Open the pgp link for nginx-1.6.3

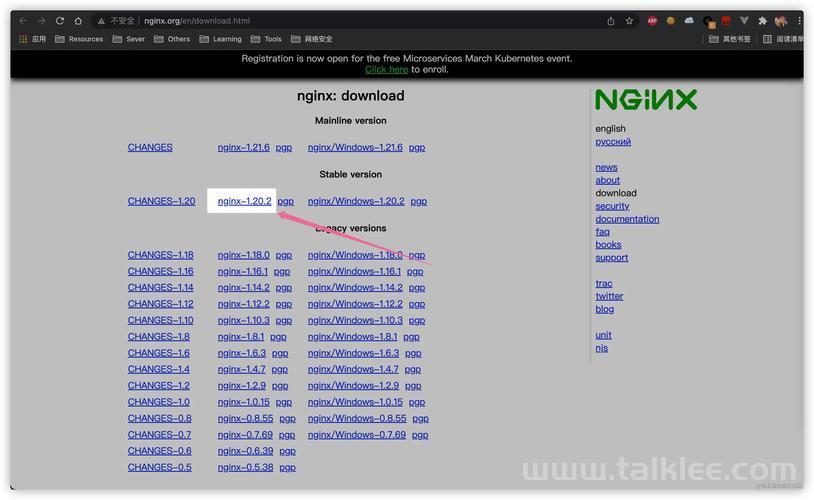(280, 354)
